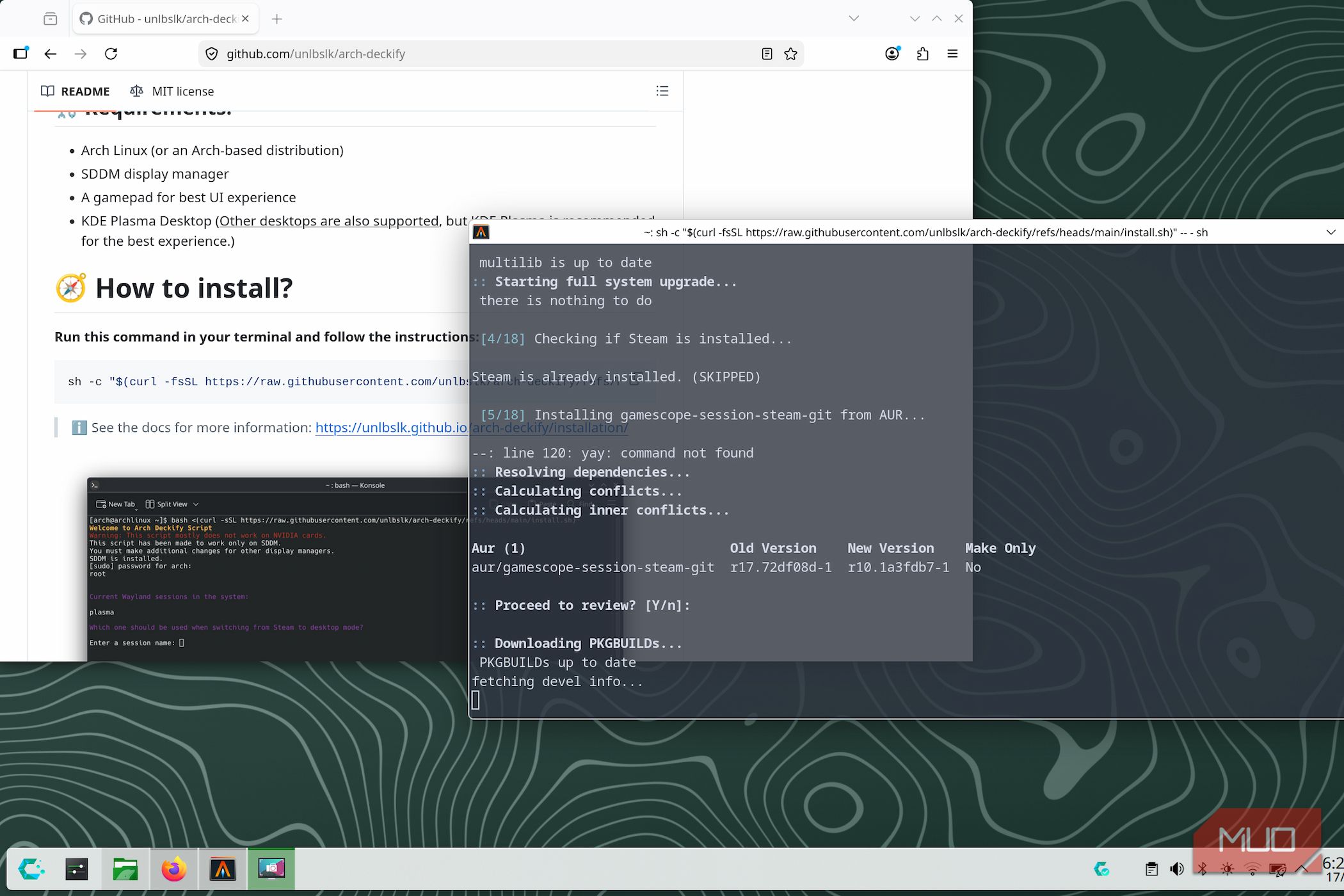Image resolution: width=1344 pixels, height=896 pixels.
Task: Go back to the previous page
Action: [51, 54]
